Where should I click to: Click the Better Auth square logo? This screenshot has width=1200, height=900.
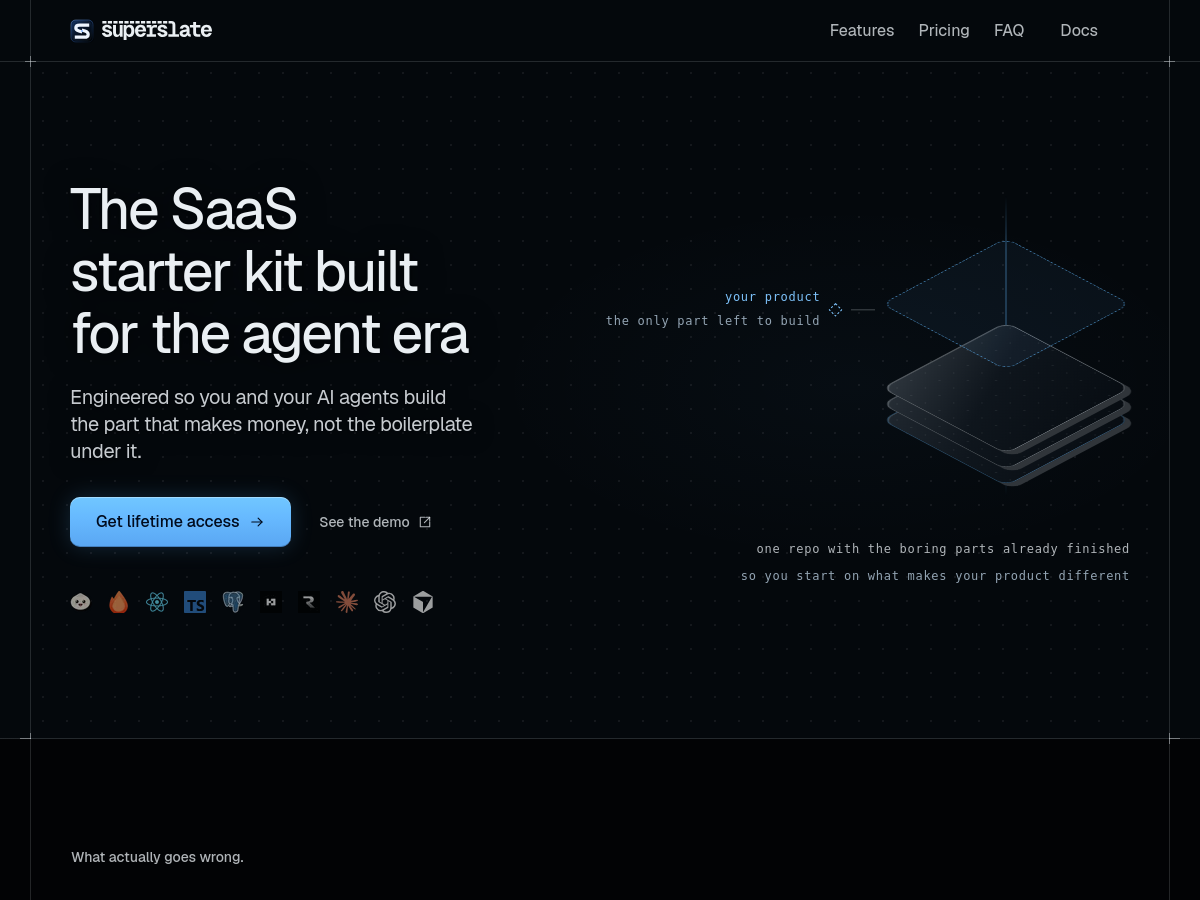tap(271, 602)
